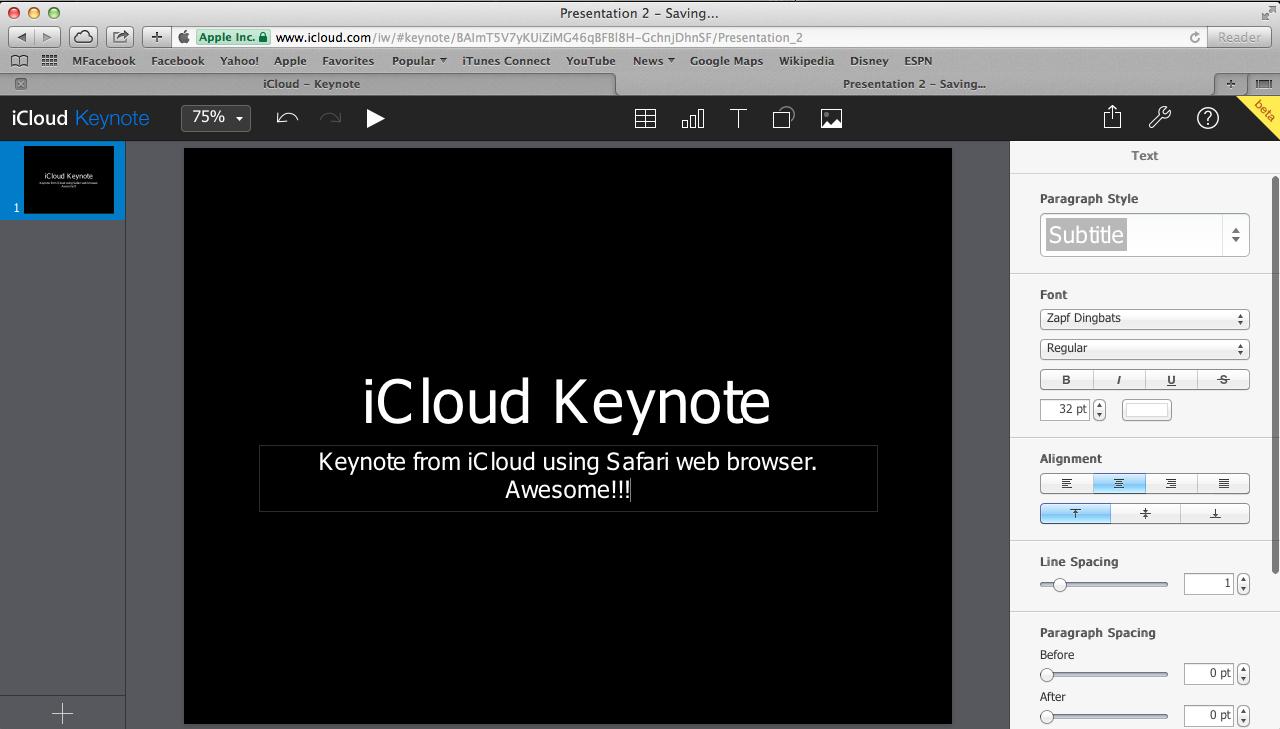Align text to middle vertically
Image resolution: width=1280 pixels, height=729 pixels.
(1145, 513)
